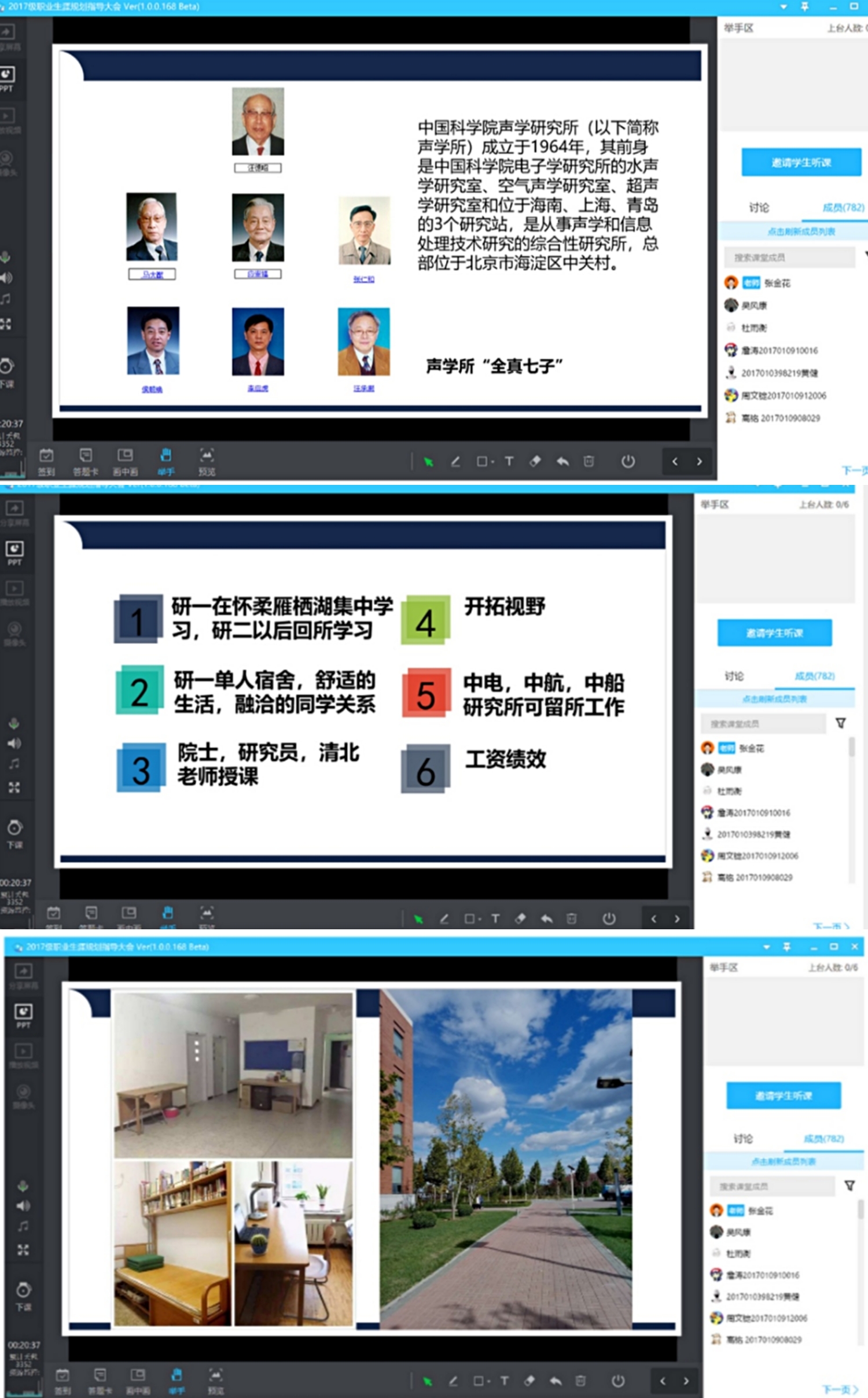Screen dimensions: 868x1398
Task: Toggle speaker sound beside the numbered-list slide
Action: [x=14, y=744]
